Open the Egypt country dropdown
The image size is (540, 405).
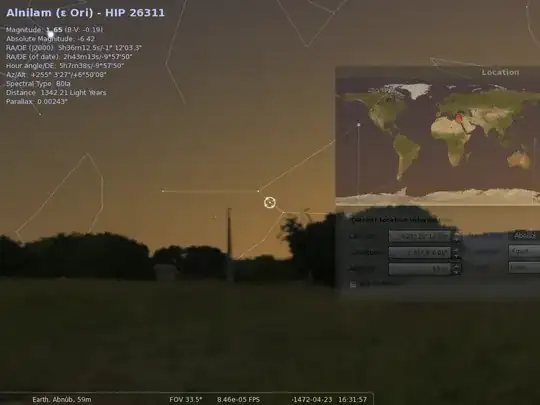tap(524, 251)
